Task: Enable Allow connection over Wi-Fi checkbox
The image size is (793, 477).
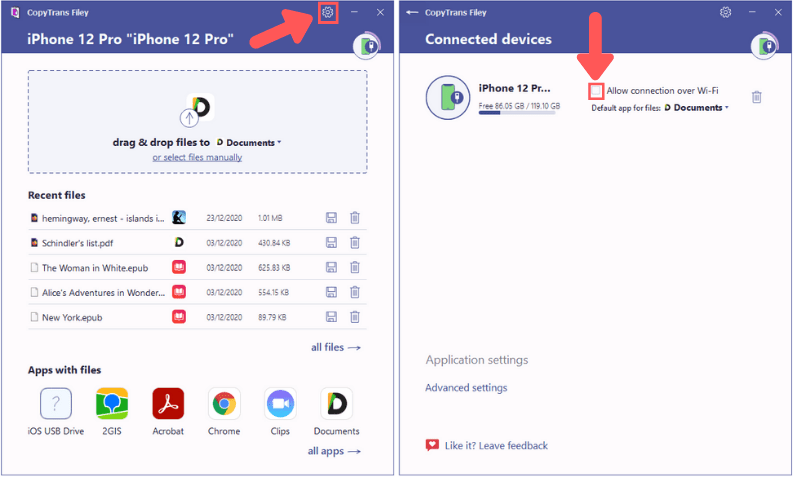Action: point(596,91)
